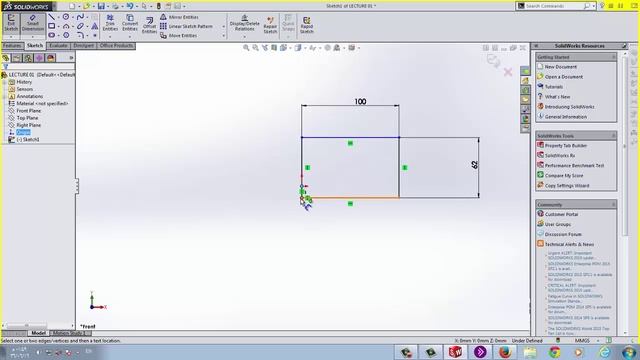Screen dimensions: 640x360
Task: Open the FeatureManager design tree tab
Action: coord(6,58)
